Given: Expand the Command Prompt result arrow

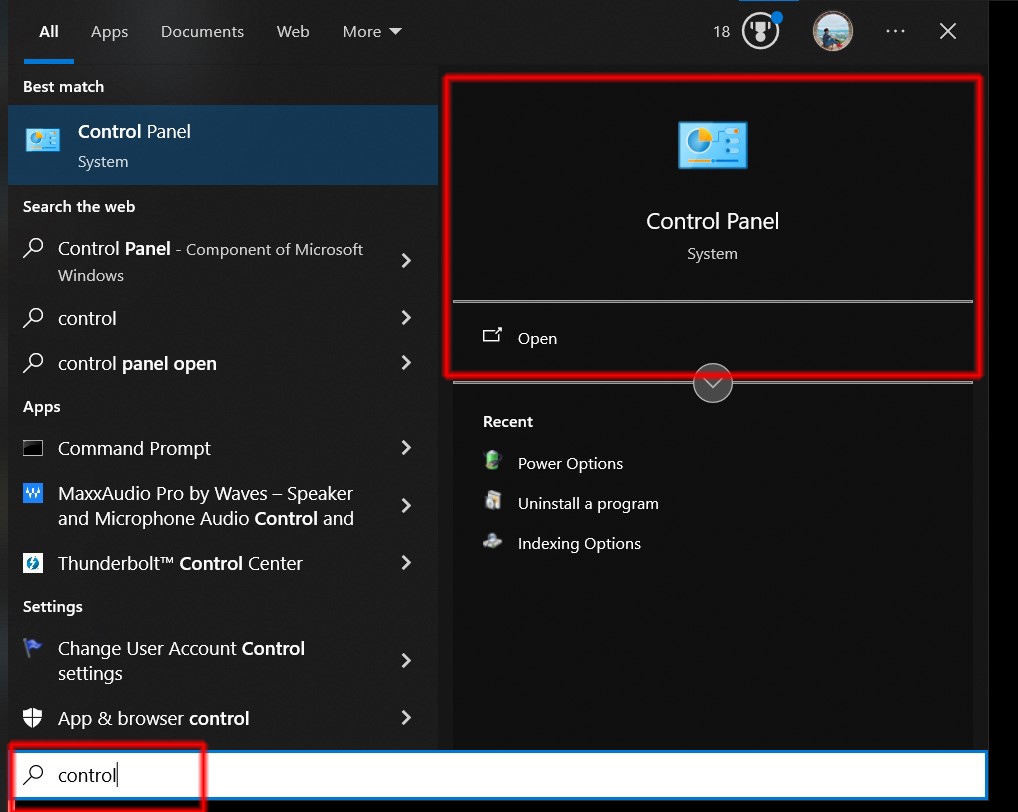Looking at the screenshot, I should [x=406, y=447].
